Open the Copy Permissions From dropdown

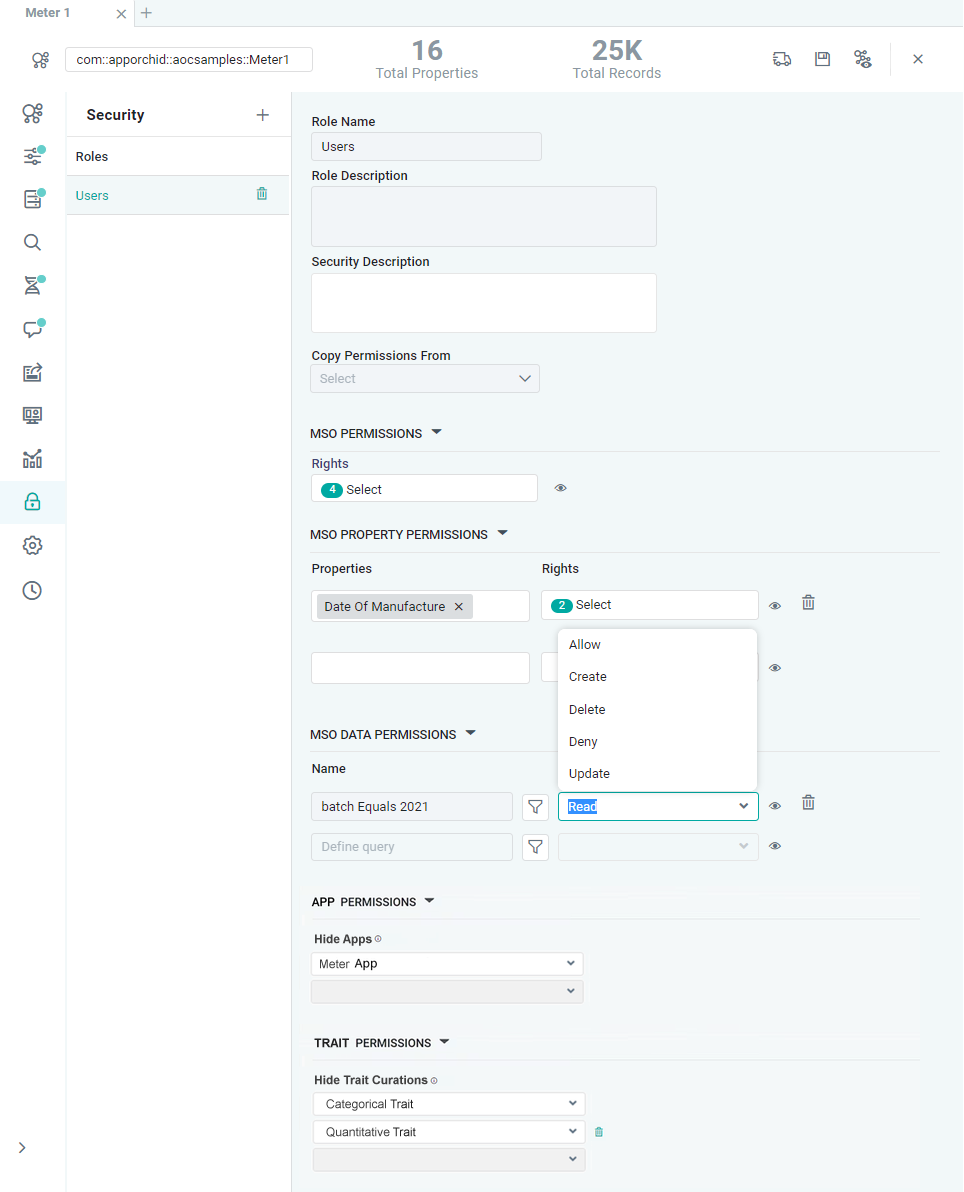pos(425,379)
